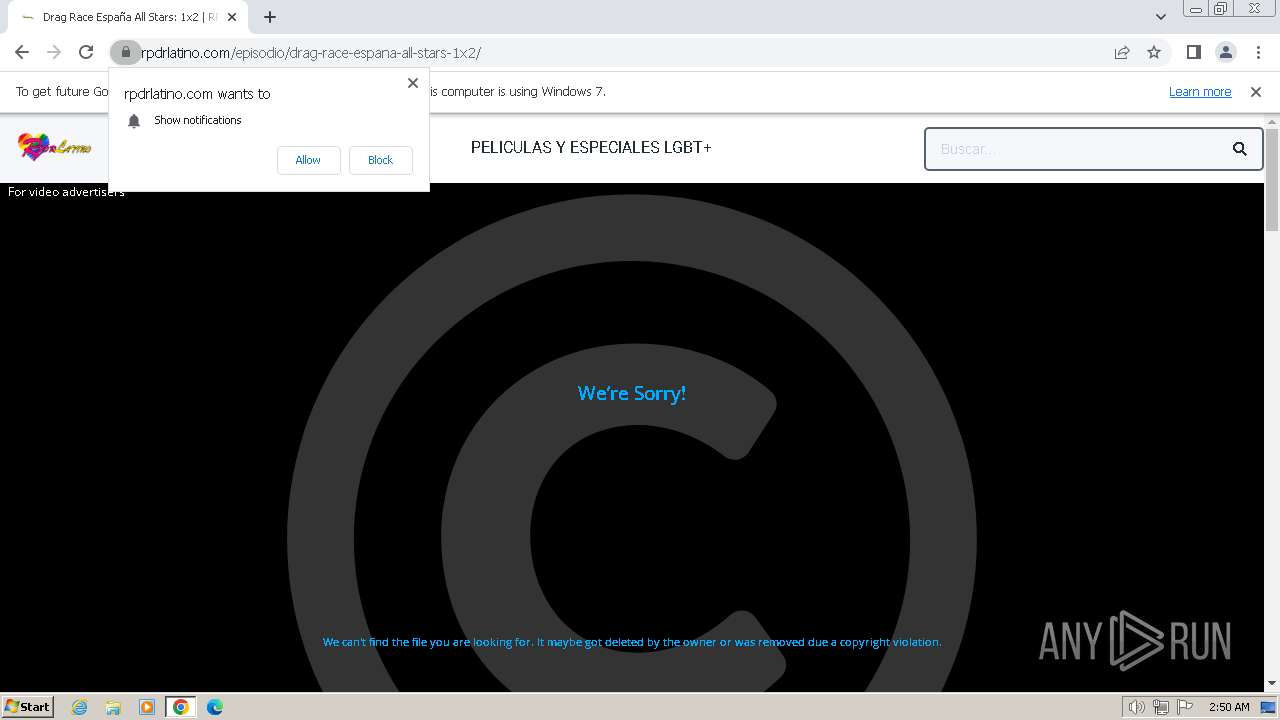Screen dimensions: 1280x720
Task: Open File Explorer from the taskbar
Action: pyautogui.click(x=113, y=707)
